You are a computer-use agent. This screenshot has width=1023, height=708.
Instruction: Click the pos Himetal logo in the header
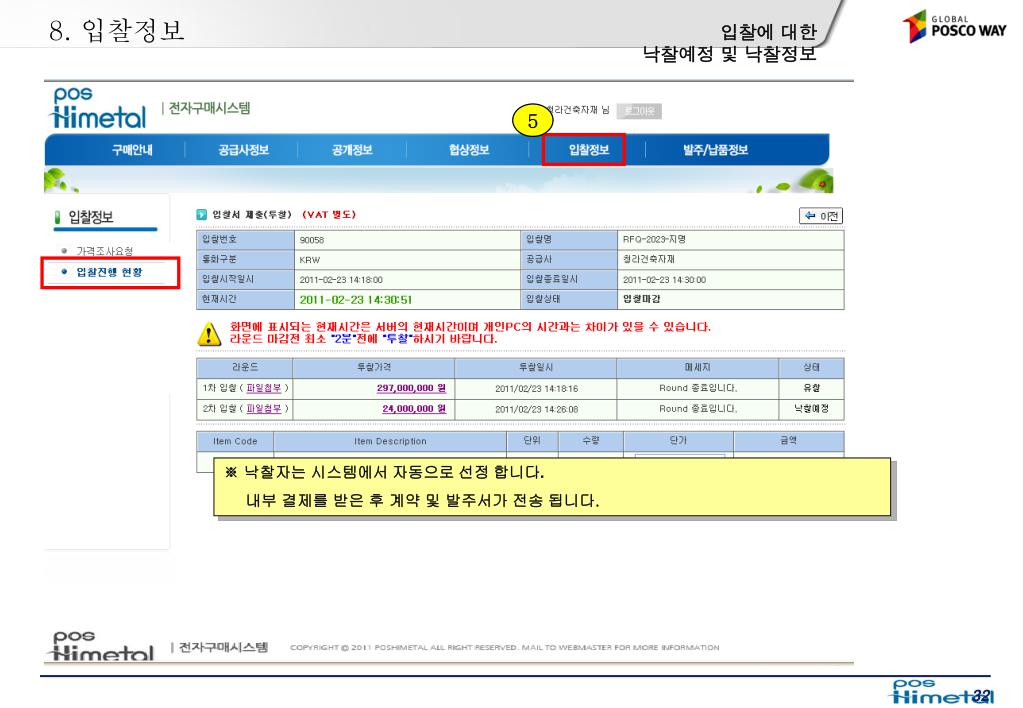[99, 108]
